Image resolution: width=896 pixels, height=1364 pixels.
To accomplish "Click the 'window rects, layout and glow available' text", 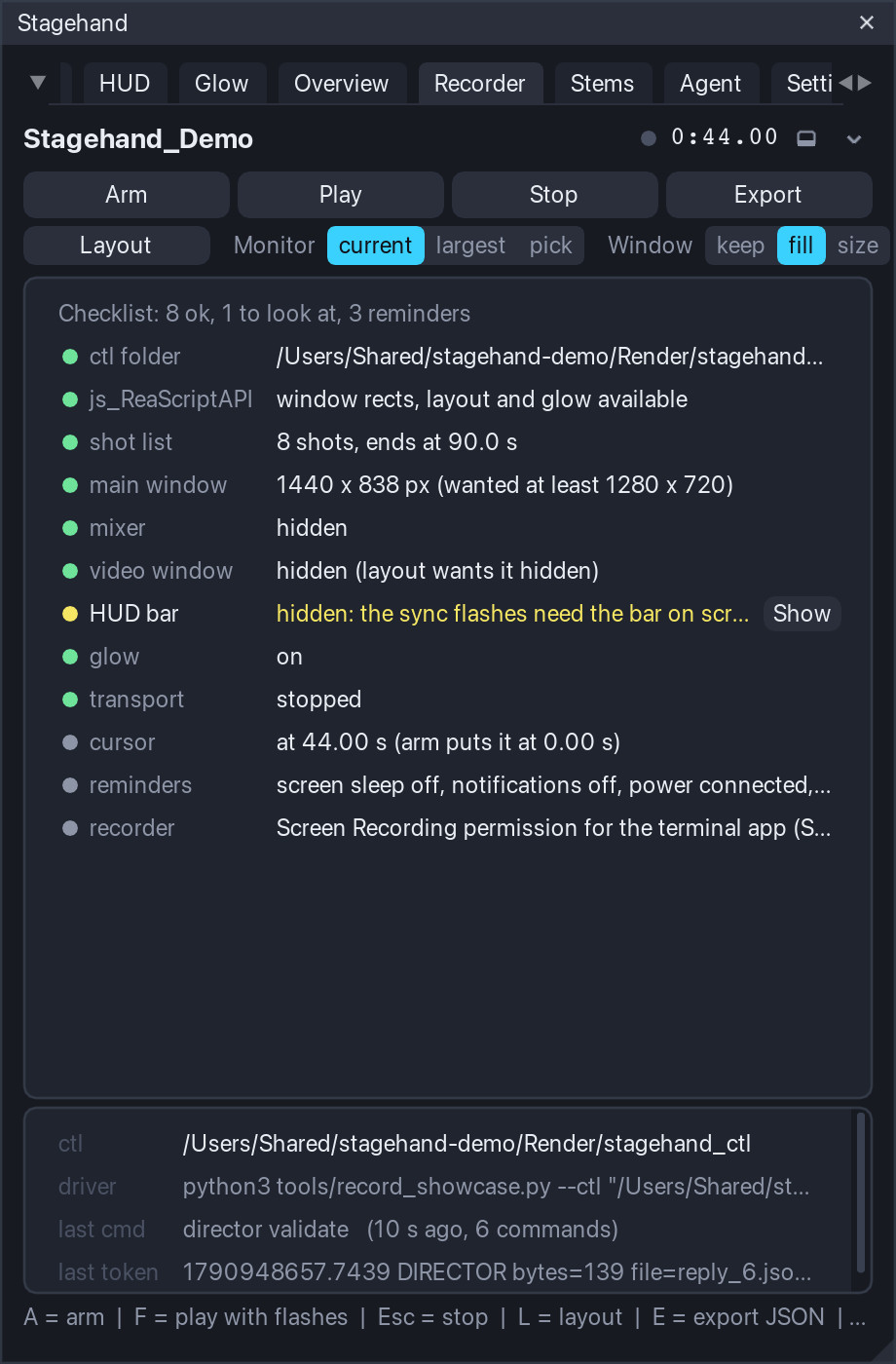I will coord(482,399).
